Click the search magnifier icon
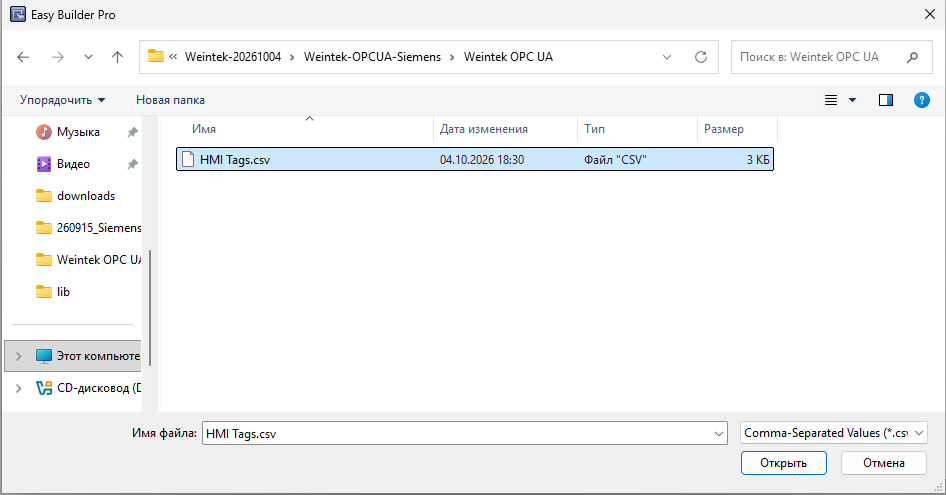 (x=912, y=57)
